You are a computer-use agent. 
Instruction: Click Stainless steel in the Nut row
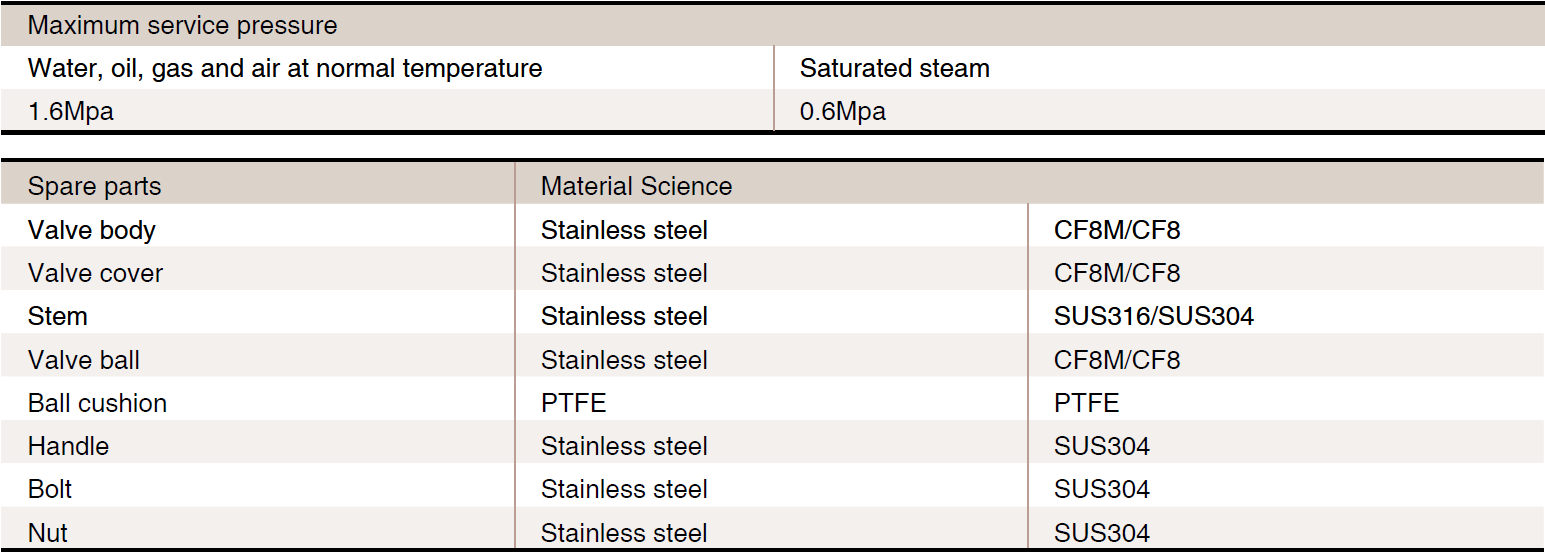624,533
